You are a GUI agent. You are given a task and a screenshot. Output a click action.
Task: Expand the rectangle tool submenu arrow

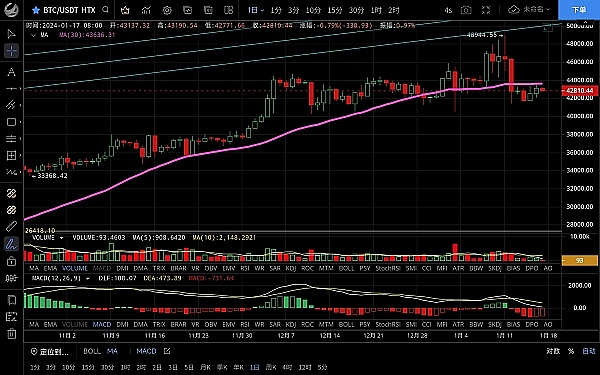(x=20, y=122)
